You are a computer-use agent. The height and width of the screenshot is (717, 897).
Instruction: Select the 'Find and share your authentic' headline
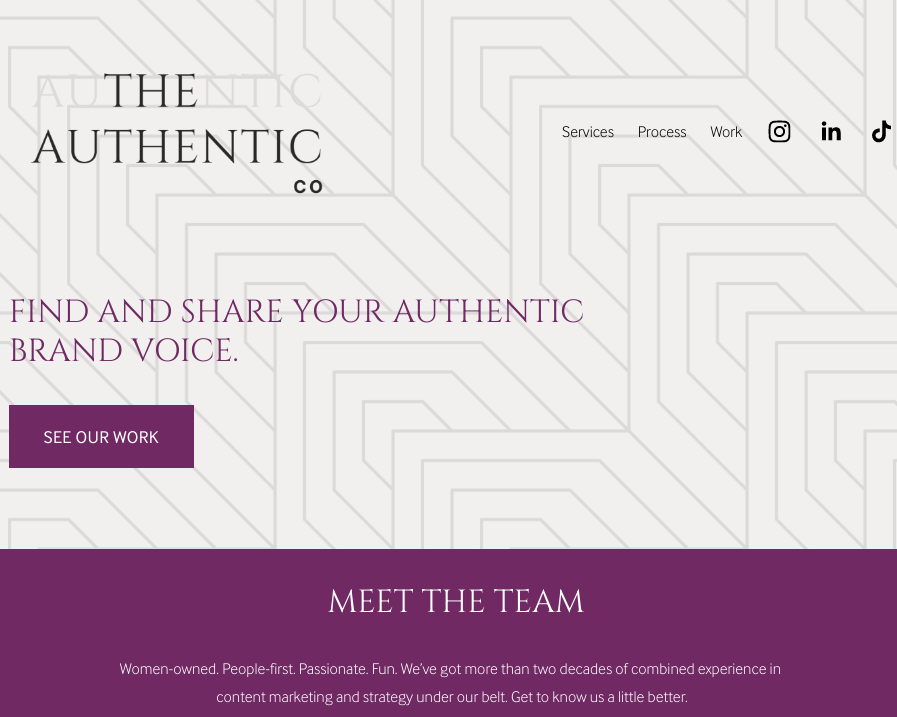click(296, 311)
